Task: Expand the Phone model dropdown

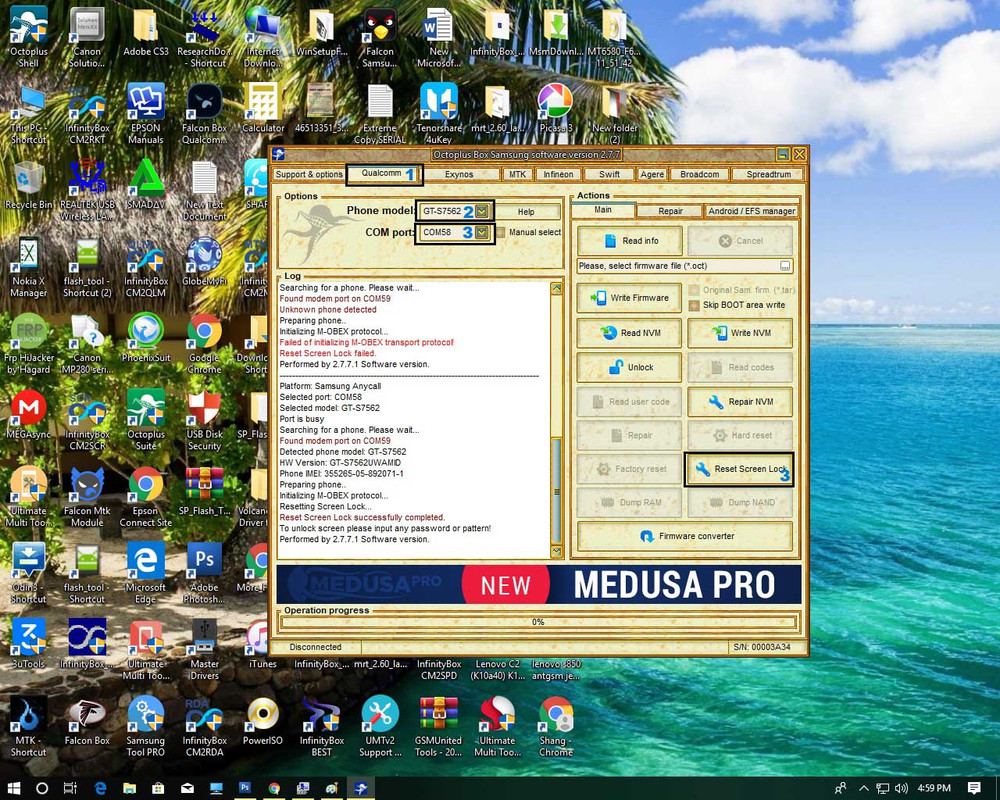Action: tap(482, 211)
